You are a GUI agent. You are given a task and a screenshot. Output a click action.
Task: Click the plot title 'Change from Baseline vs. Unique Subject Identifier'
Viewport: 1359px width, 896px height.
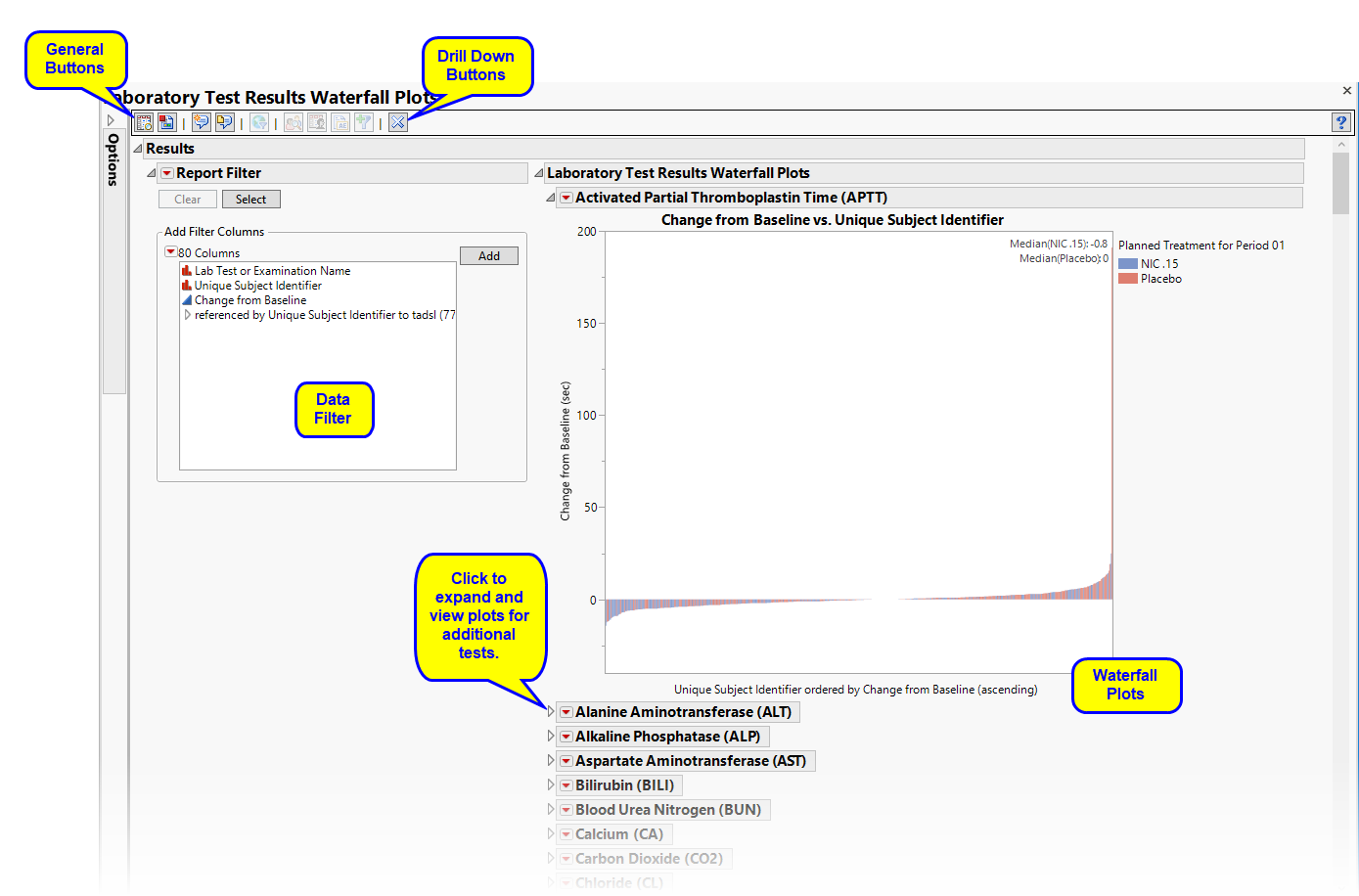point(833,220)
